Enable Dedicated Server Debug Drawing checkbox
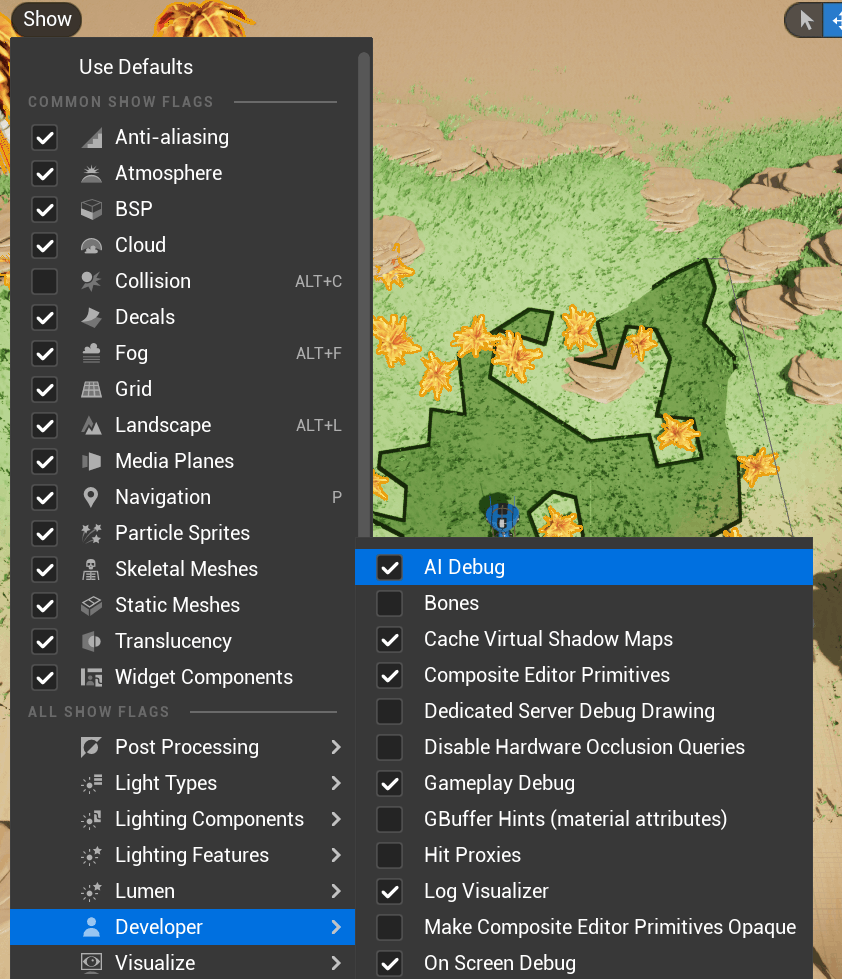842x979 pixels. click(x=390, y=712)
